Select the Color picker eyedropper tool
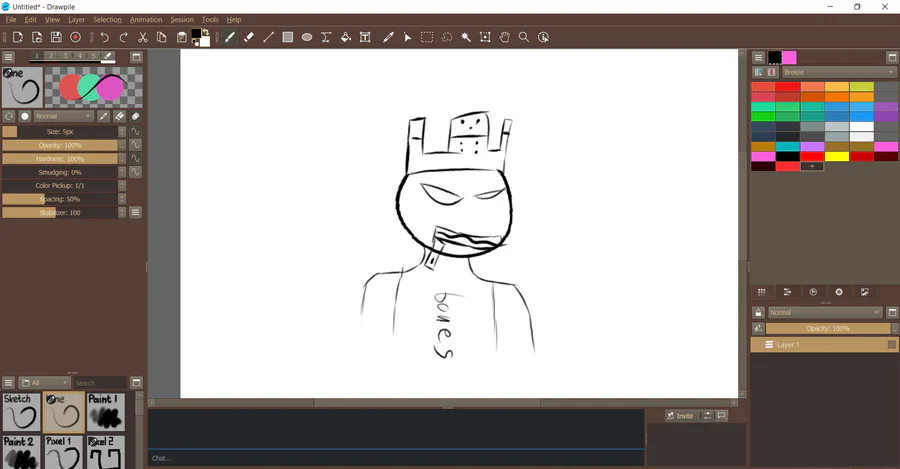 point(389,37)
